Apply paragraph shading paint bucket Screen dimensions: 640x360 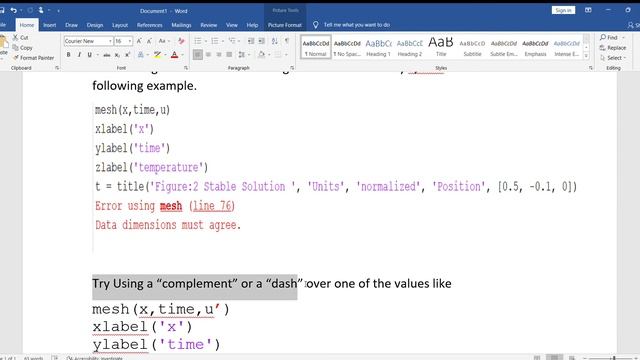coord(262,55)
